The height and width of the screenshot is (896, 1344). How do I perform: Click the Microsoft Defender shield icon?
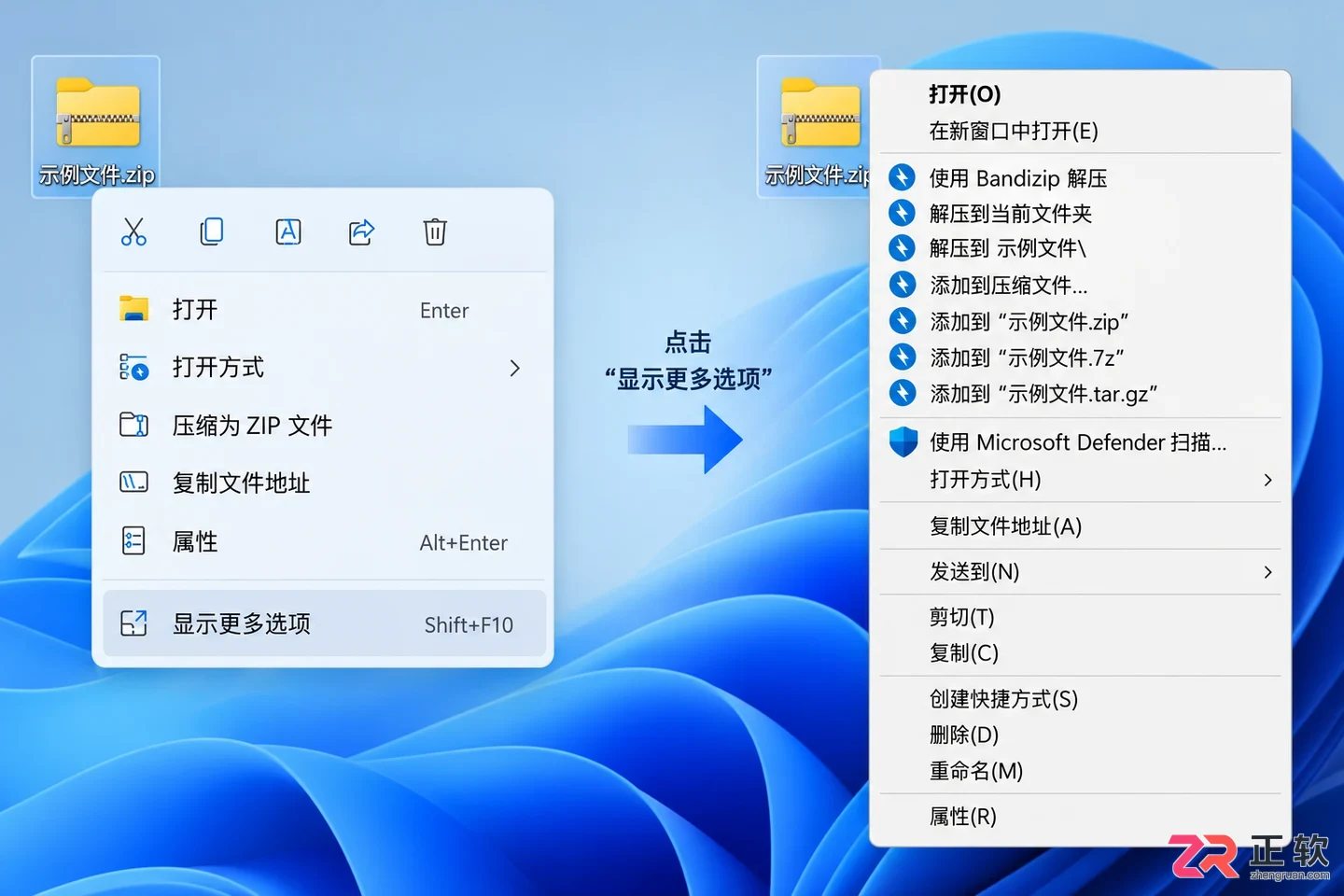pyautogui.click(x=903, y=441)
